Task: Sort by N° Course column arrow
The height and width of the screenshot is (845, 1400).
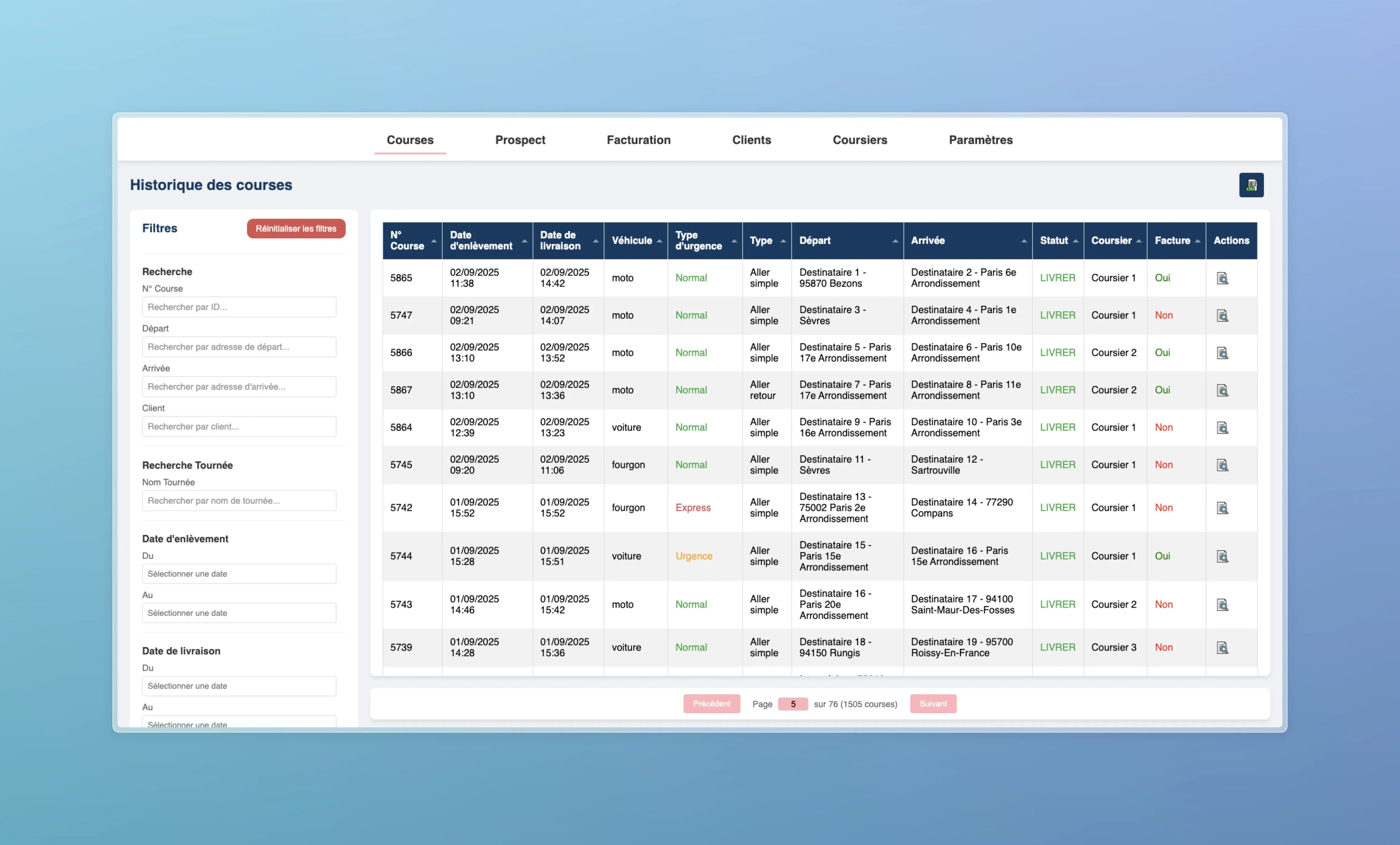Action: tap(434, 241)
